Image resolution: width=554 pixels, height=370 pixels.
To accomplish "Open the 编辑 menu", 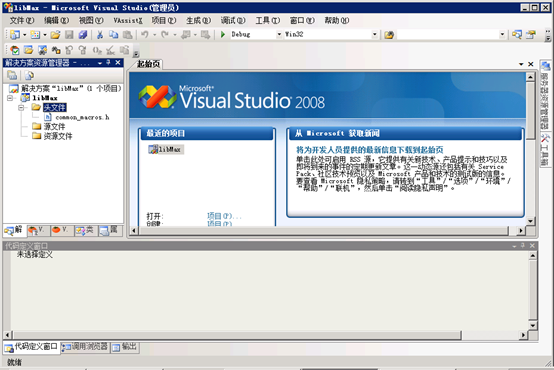I will 56,20.
